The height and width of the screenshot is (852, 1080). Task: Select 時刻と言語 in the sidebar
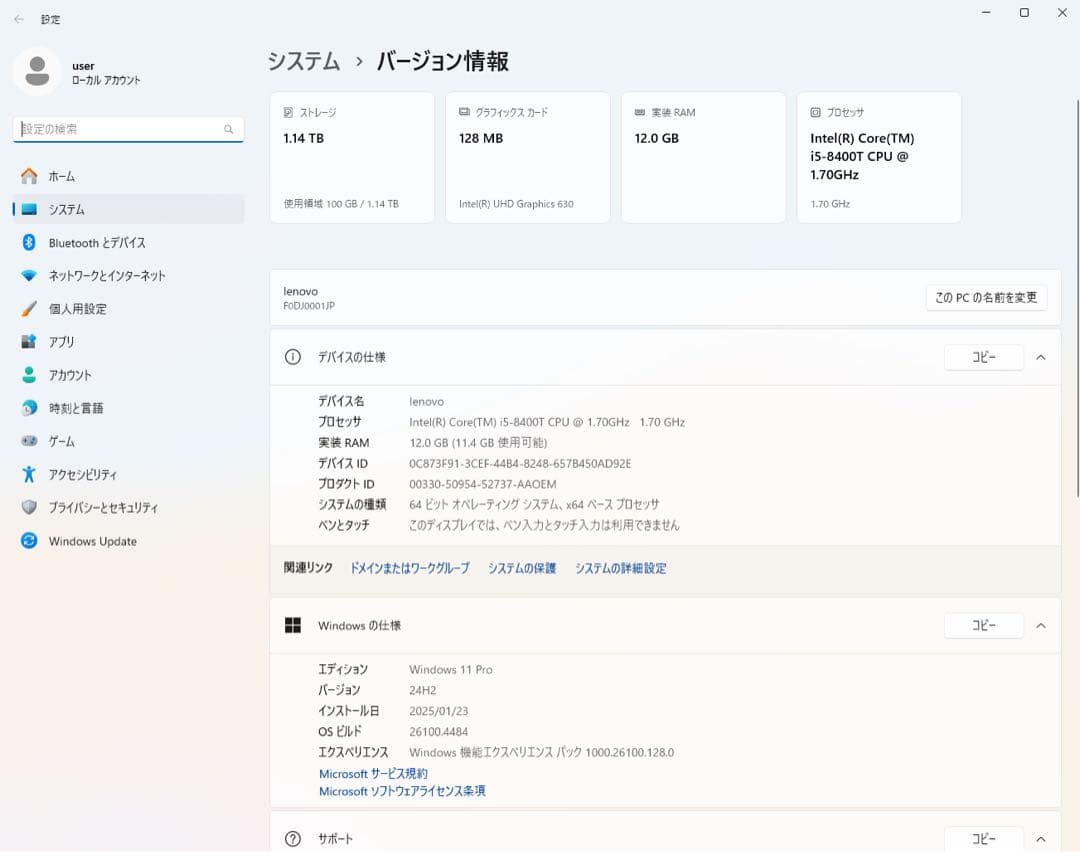[x=90, y=407]
